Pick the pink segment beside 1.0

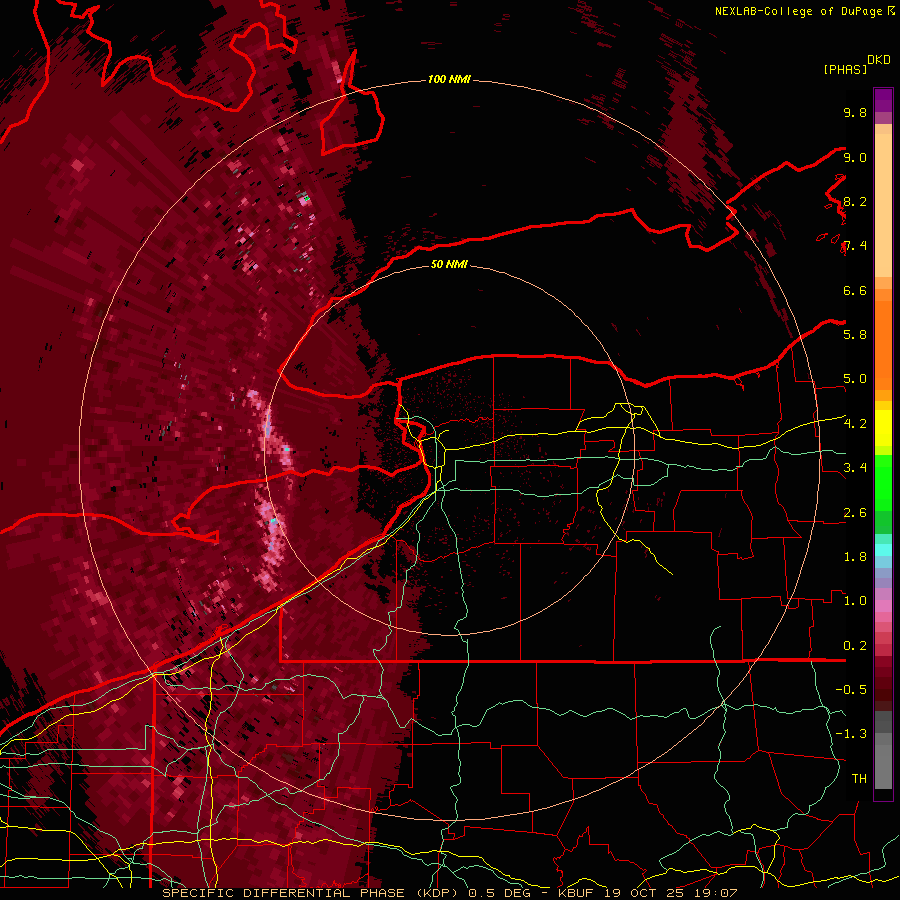[x=883, y=606]
